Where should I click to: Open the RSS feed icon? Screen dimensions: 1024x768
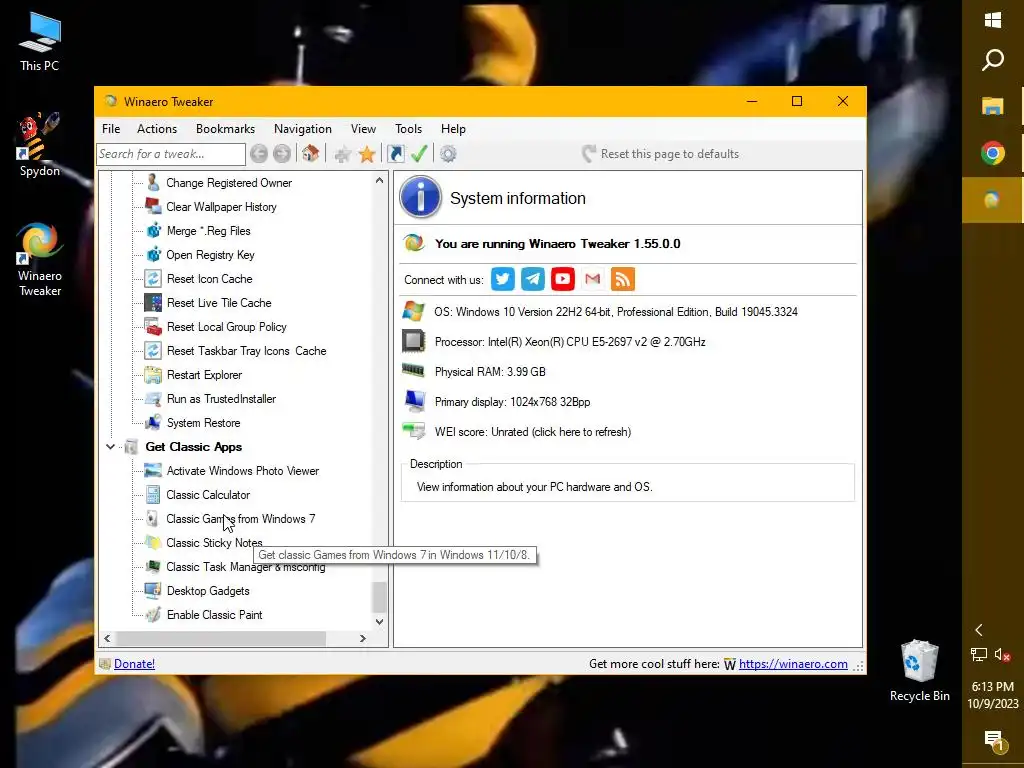tap(622, 280)
